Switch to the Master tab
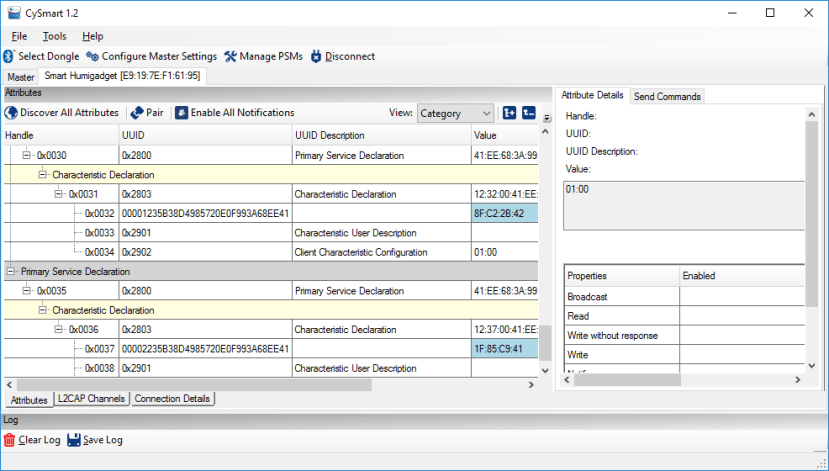Viewport: 829px width, 471px height. tap(21, 77)
